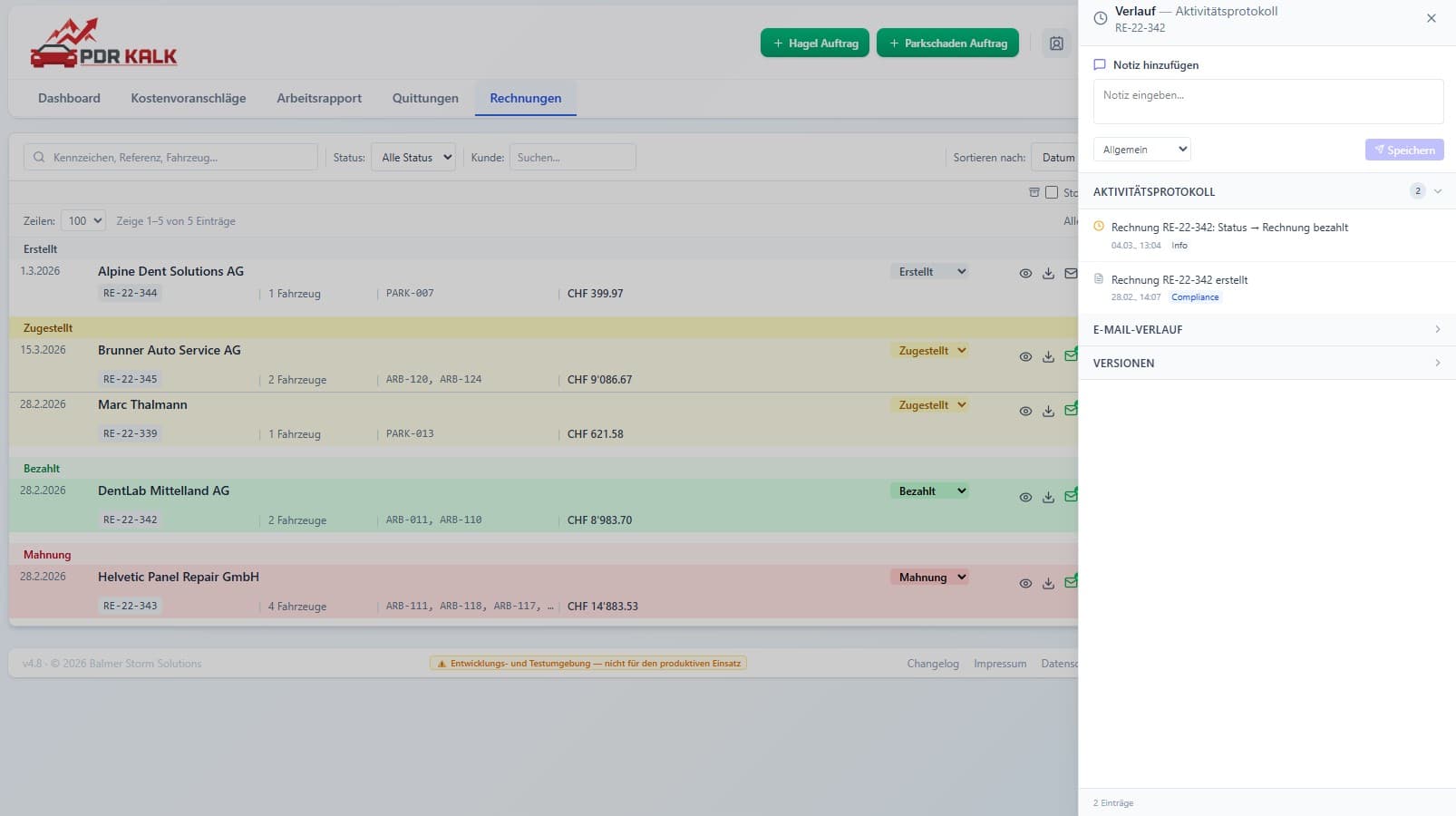Click into the Notiz eingeben text field

(1267, 102)
